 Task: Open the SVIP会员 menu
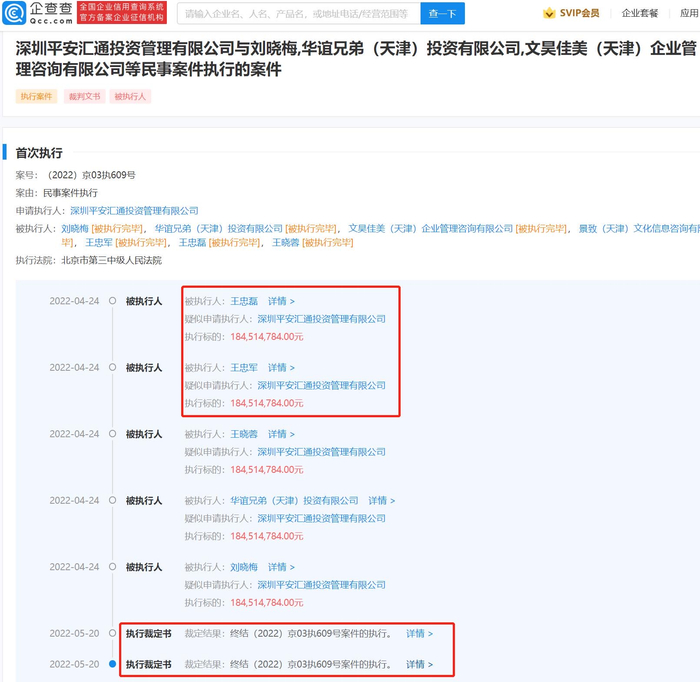pyautogui.click(x=579, y=13)
